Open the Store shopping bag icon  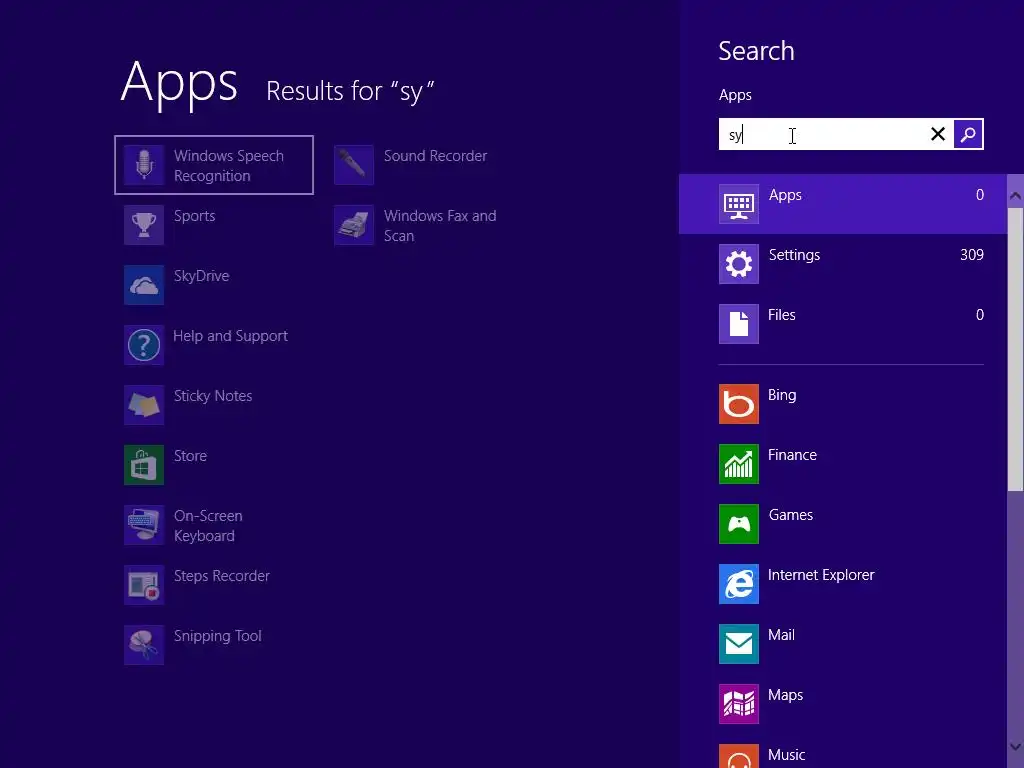[144, 466]
